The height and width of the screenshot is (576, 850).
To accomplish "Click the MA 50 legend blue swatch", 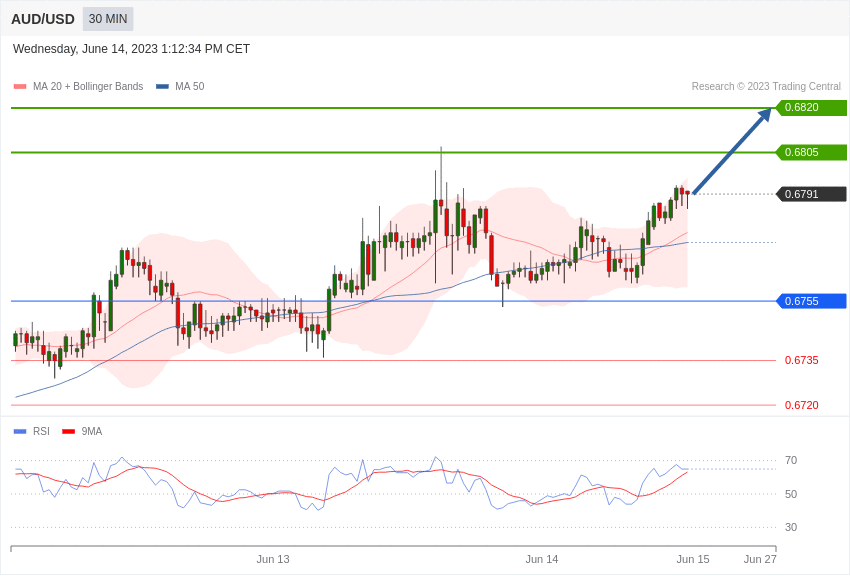I will click(x=162, y=87).
